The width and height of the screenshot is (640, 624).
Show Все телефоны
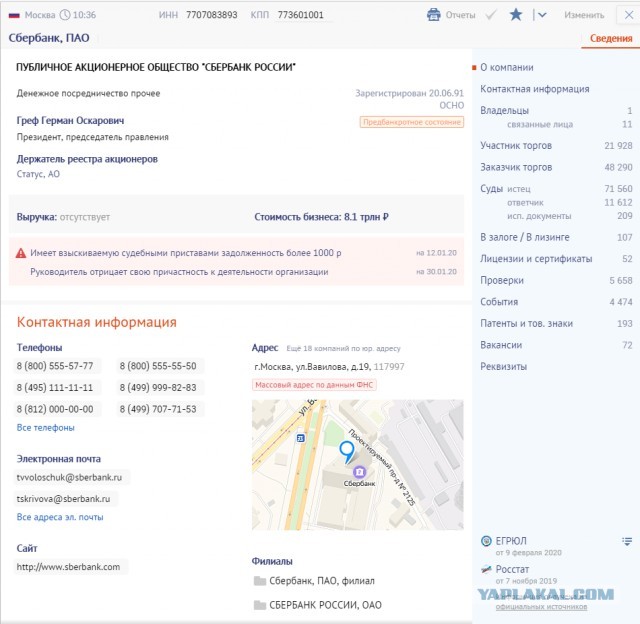pos(45,428)
